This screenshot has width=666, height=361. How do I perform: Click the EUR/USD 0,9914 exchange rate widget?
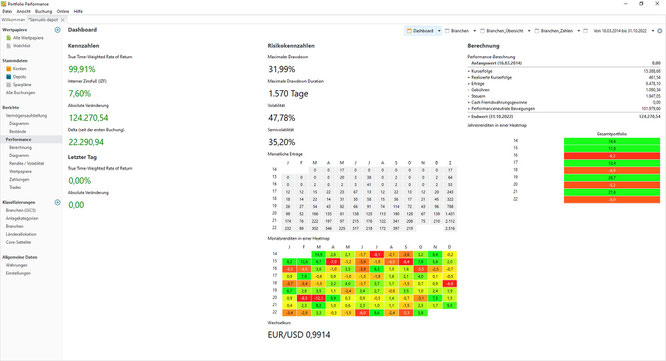pos(299,335)
